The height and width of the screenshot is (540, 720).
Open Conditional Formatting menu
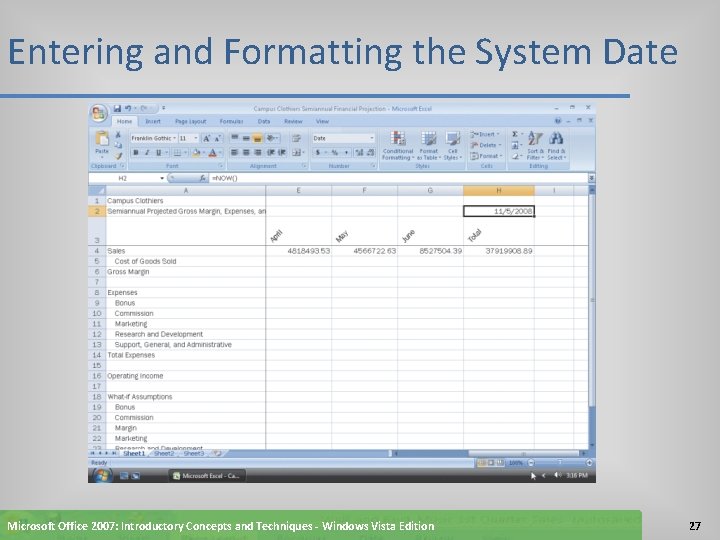click(x=398, y=146)
